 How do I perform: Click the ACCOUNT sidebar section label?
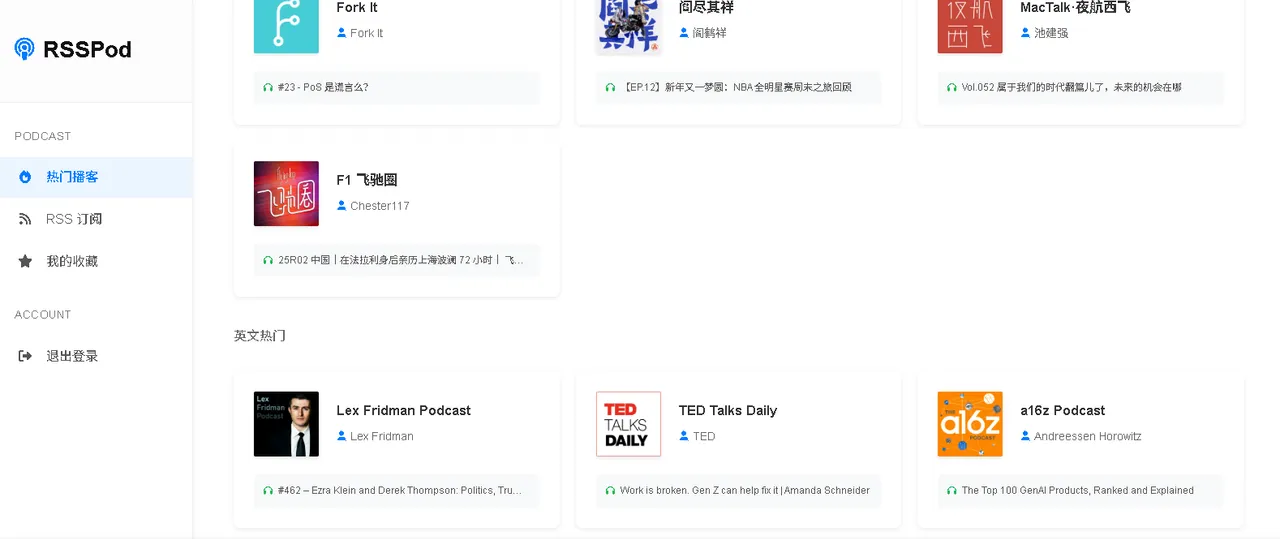click(43, 314)
